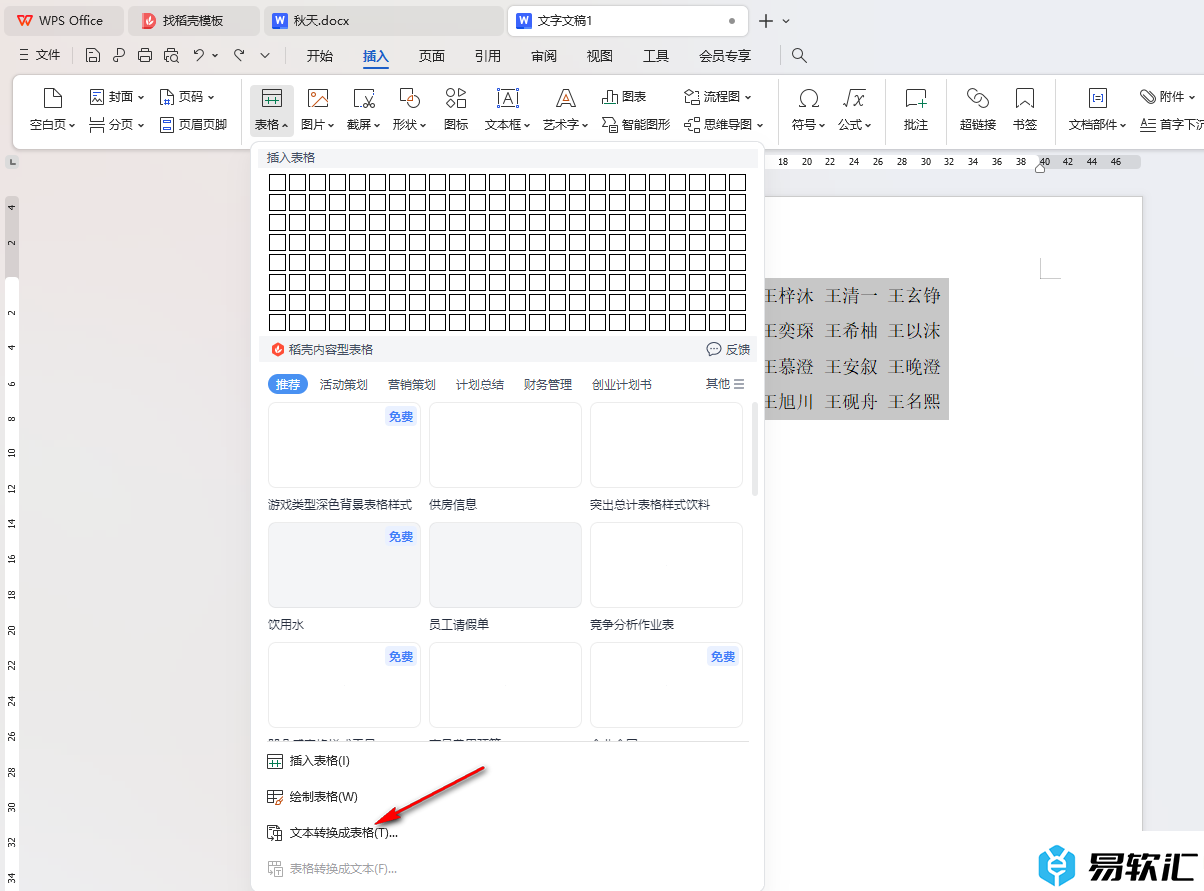Open the search magnifier icon
Screen dimensions: 1204x891
click(x=799, y=56)
